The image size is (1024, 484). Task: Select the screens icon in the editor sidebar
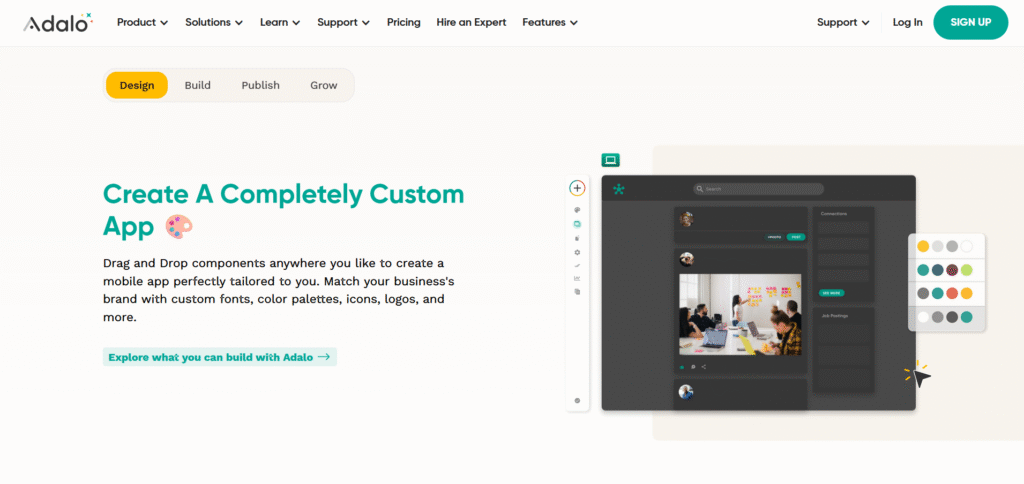[x=577, y=225]
